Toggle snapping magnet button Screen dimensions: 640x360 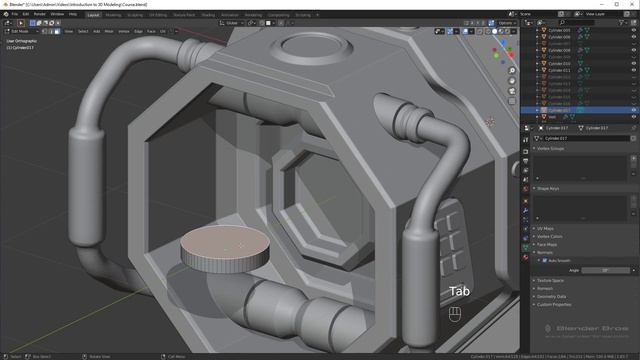pyautogui.click(x=262, y=23)
